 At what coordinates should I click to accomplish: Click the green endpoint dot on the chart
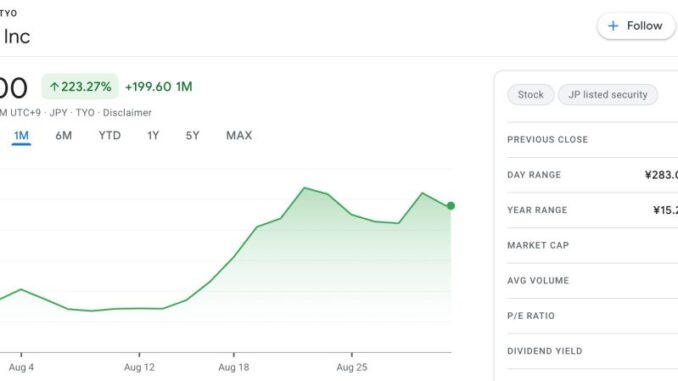[x=451, y=206]
